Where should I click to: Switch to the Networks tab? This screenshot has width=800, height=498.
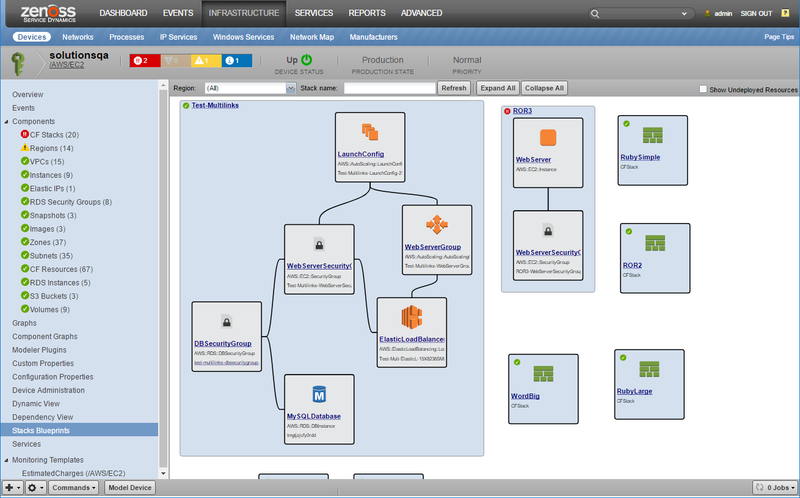78,37
